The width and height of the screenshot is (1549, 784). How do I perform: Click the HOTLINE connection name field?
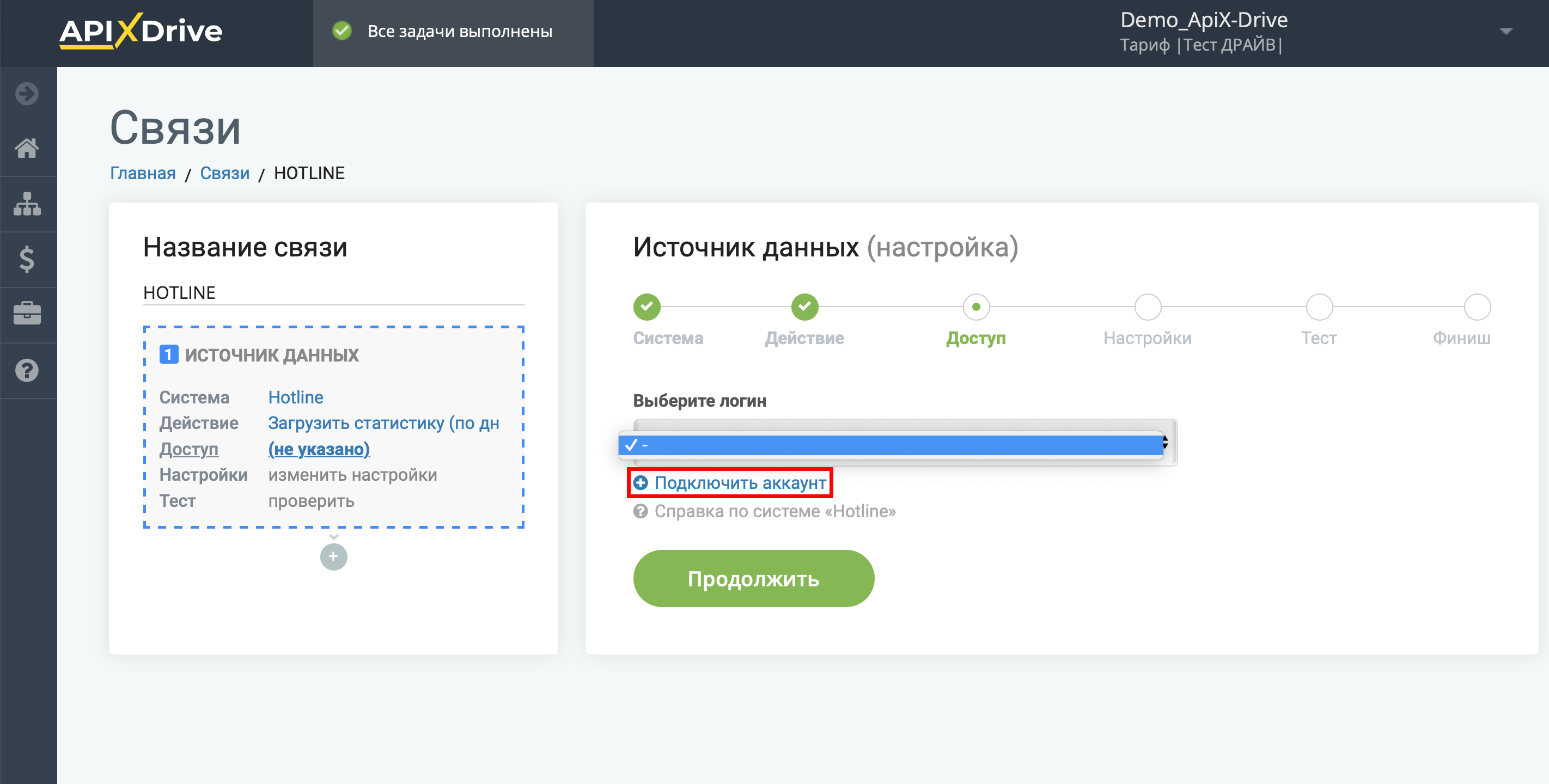click(334, 293)
